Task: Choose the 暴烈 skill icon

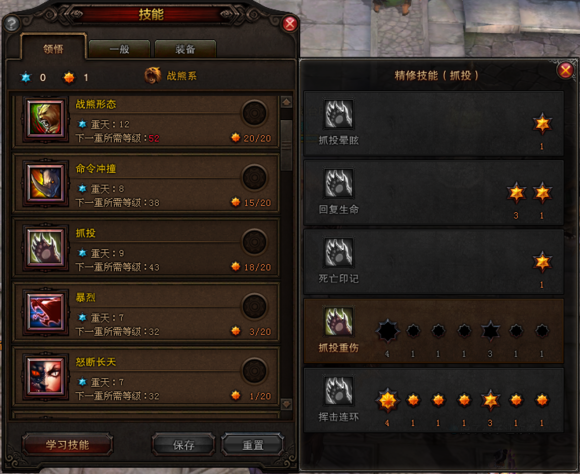Action: 45,312
